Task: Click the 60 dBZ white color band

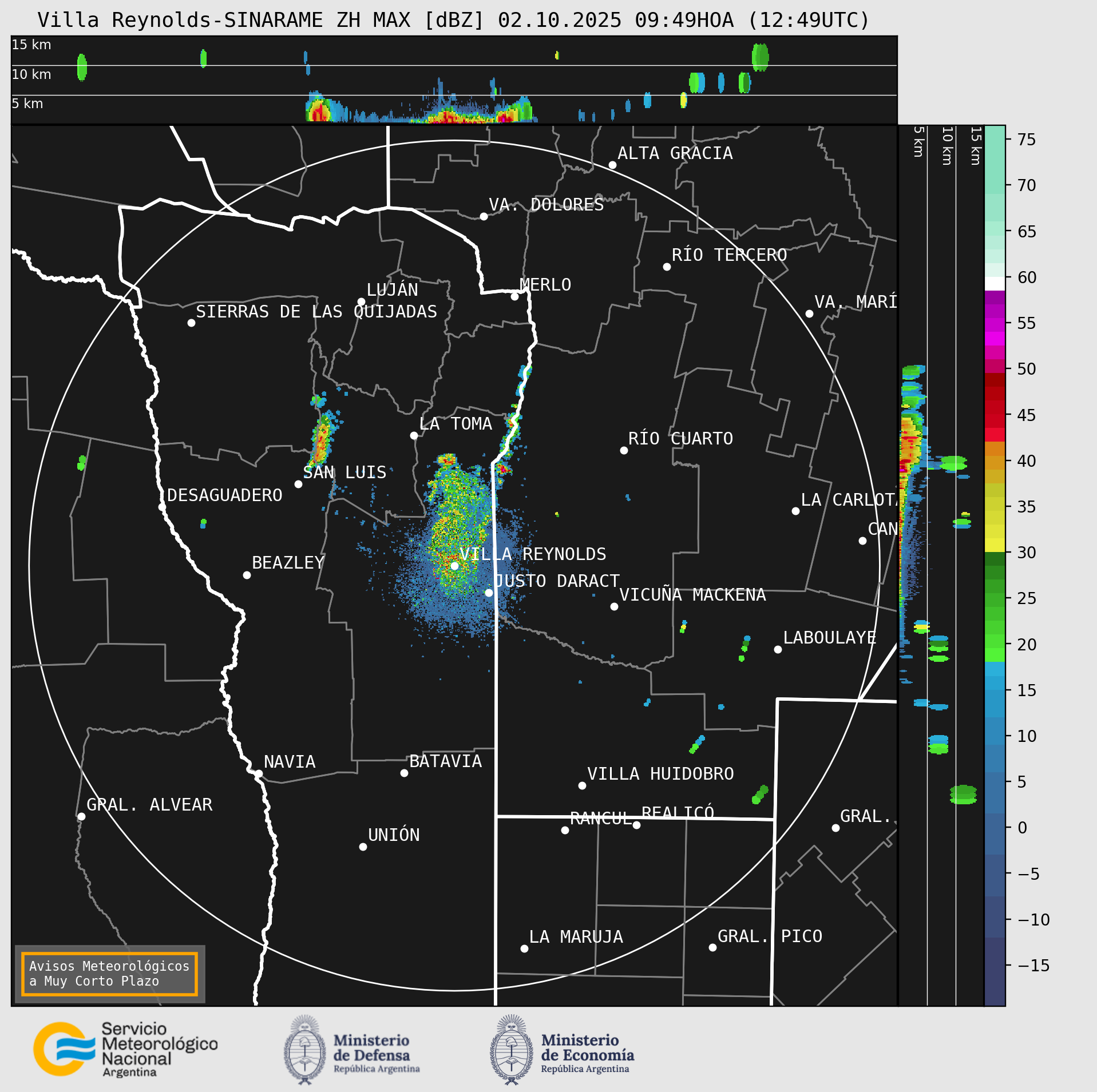Action: (x=995, y=284)
